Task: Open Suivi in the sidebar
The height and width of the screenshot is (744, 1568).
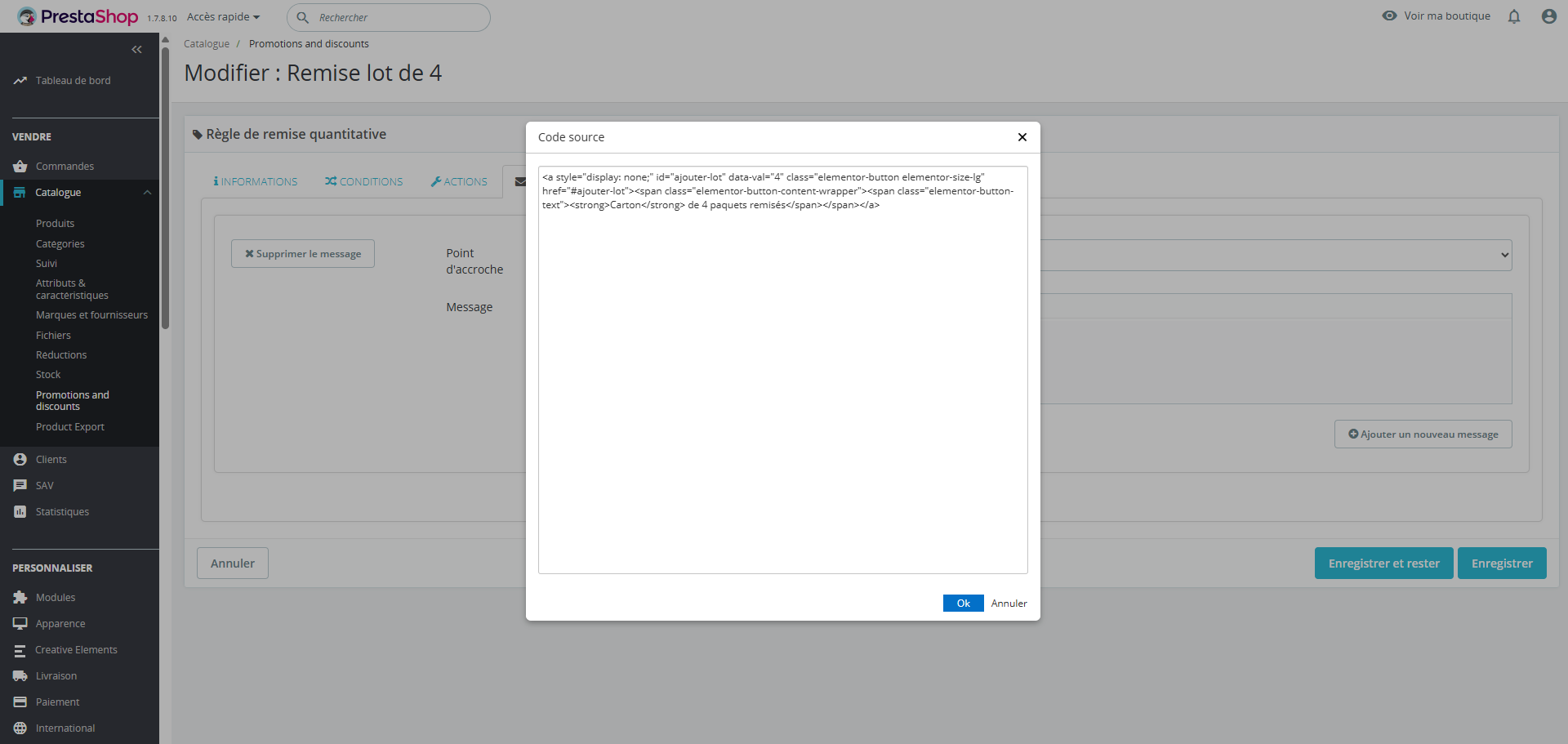Action: click(47, 264)
